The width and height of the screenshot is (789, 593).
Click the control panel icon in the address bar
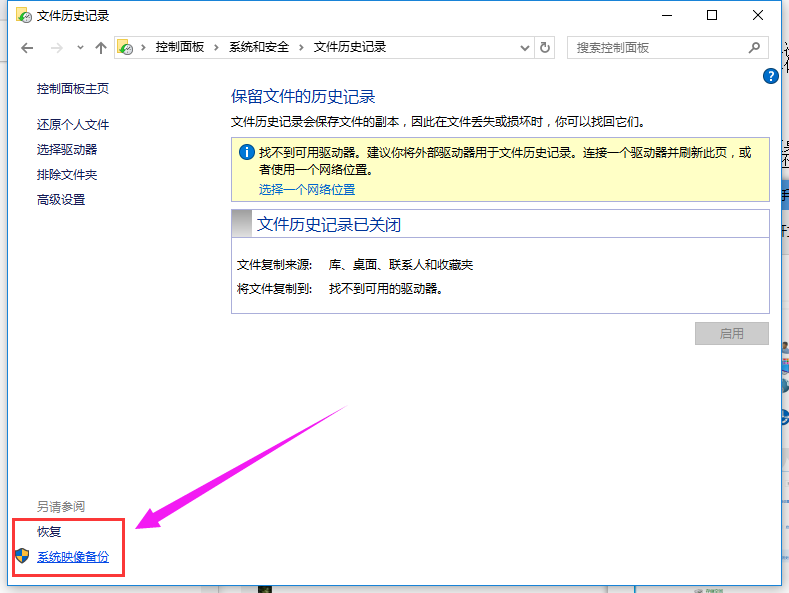click(126, 48)
